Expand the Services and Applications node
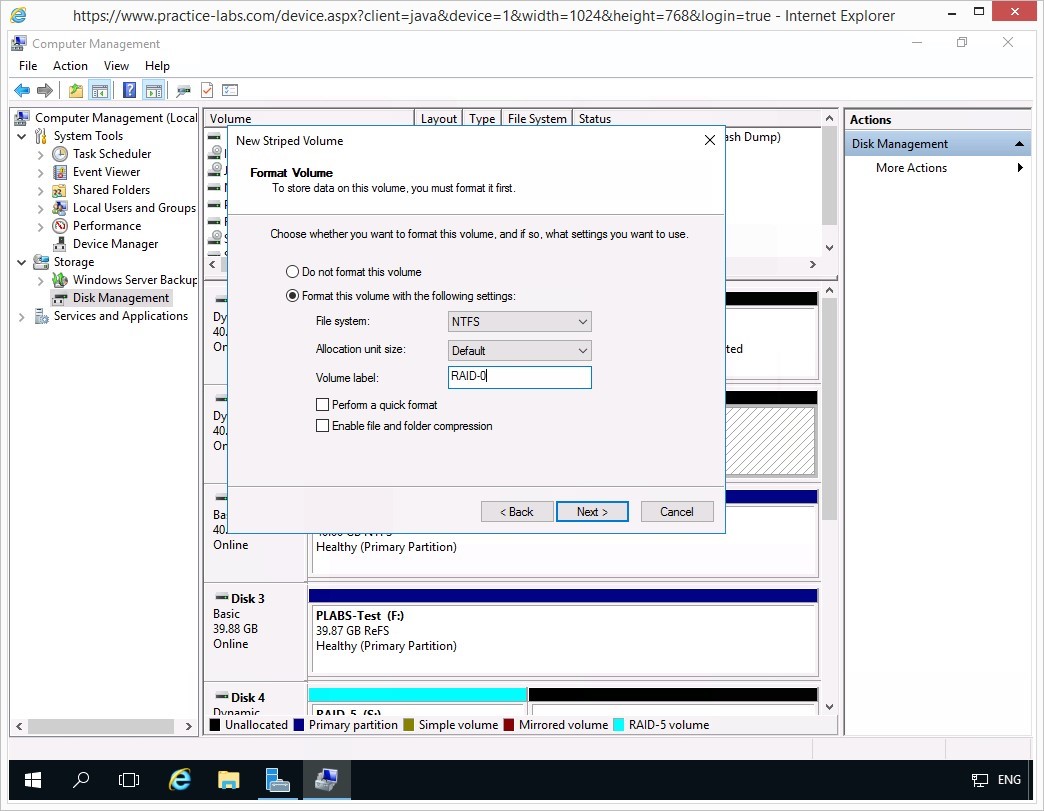 pos(23,317)
